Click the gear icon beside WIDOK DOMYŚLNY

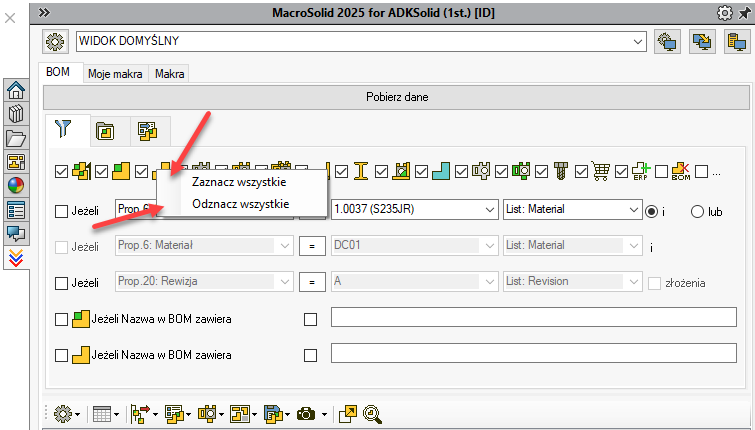[56, 42]
